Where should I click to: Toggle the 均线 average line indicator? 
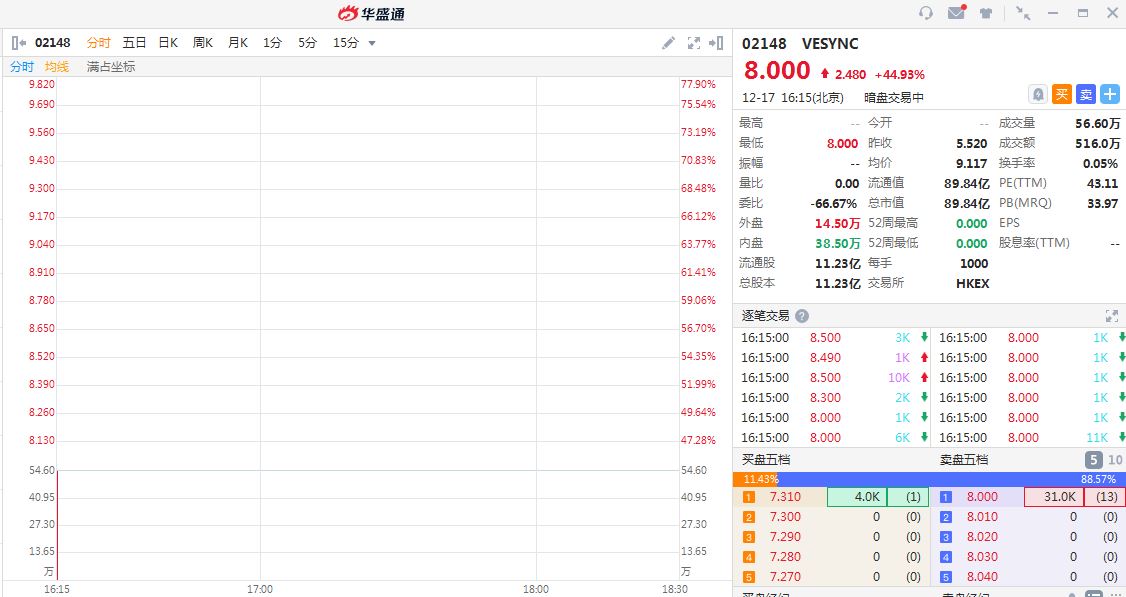point(57,67)
